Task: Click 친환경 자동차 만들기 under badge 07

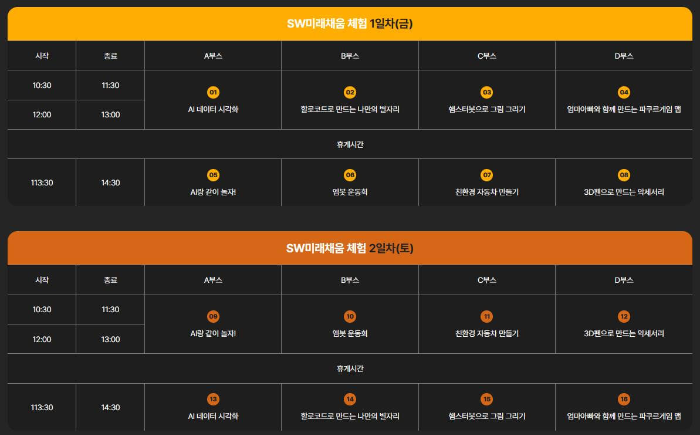Action: (487, 192)
